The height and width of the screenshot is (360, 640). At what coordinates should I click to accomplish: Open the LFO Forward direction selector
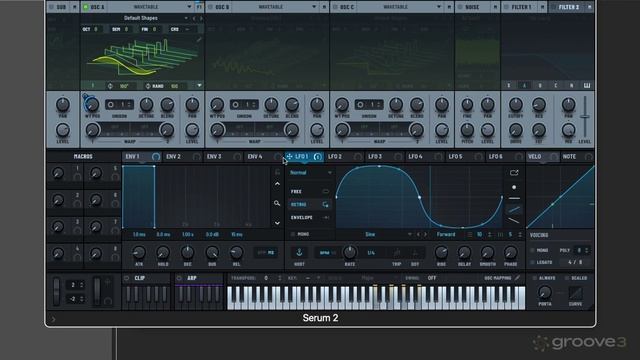tap(446, 235)
